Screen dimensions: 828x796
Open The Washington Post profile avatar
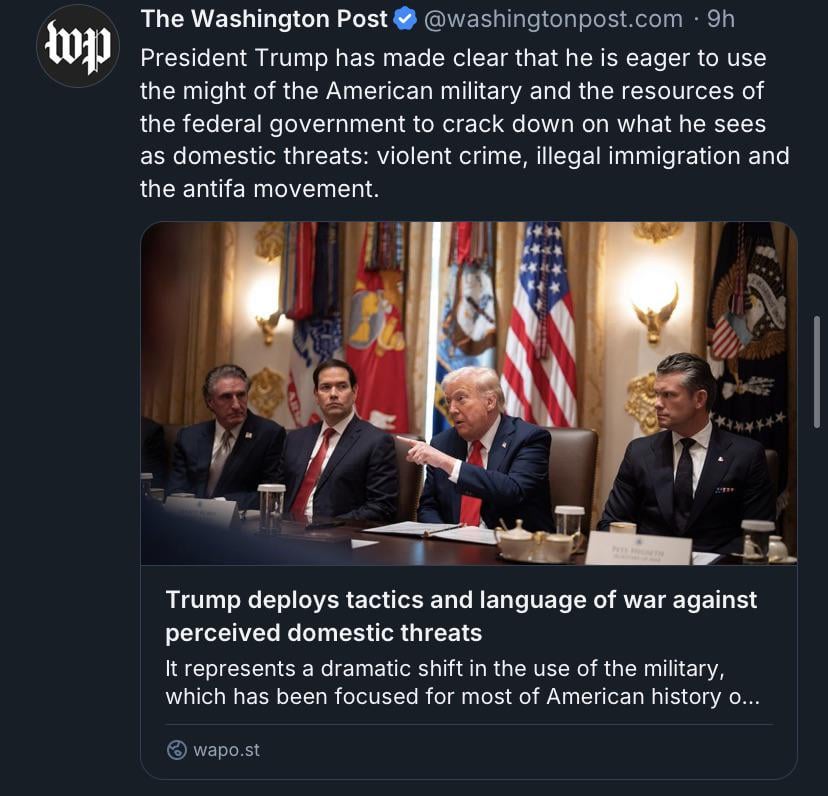tap(78, 46)
